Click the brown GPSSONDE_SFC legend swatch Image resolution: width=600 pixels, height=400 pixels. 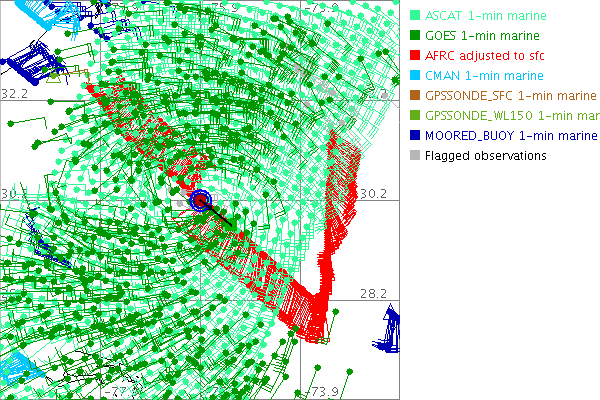pos(415,96)
